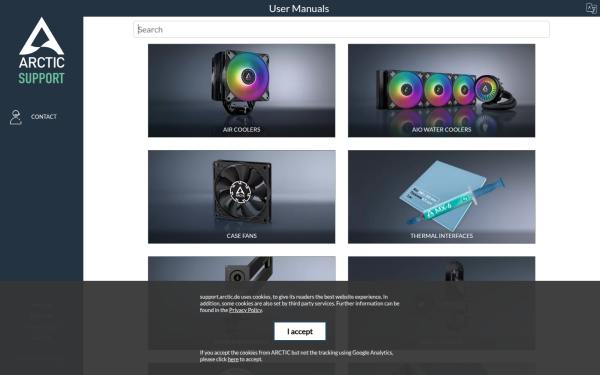Image resolution: width=600 pixels, height=375 pixels.
Task: Open the CONTACT sidebar link
Action: pos(44,117)
